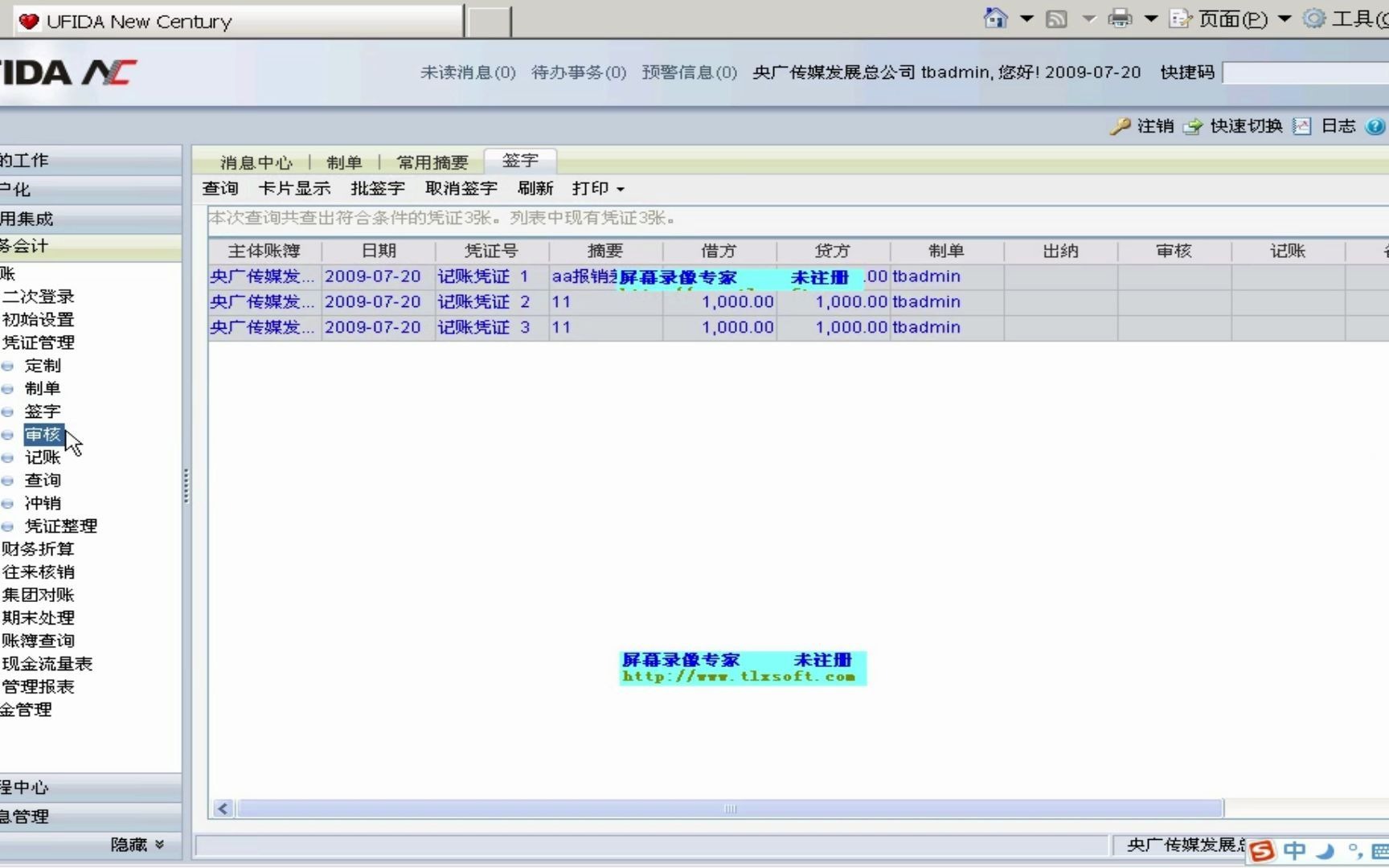
Task: Click the 主体账簿 column header
Action: tap(264, 251)
